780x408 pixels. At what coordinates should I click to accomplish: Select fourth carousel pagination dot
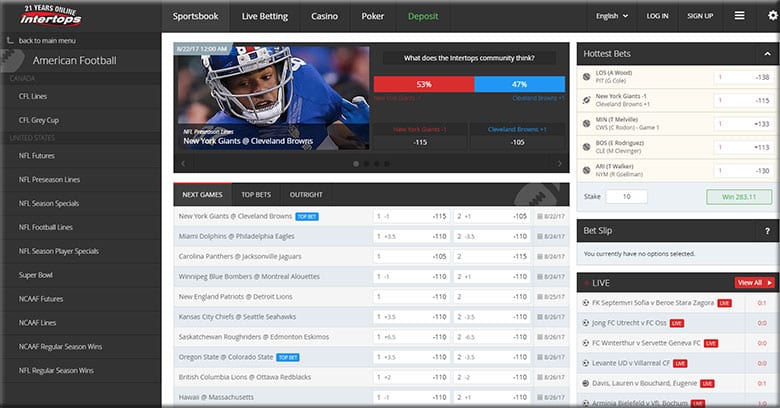387,163
